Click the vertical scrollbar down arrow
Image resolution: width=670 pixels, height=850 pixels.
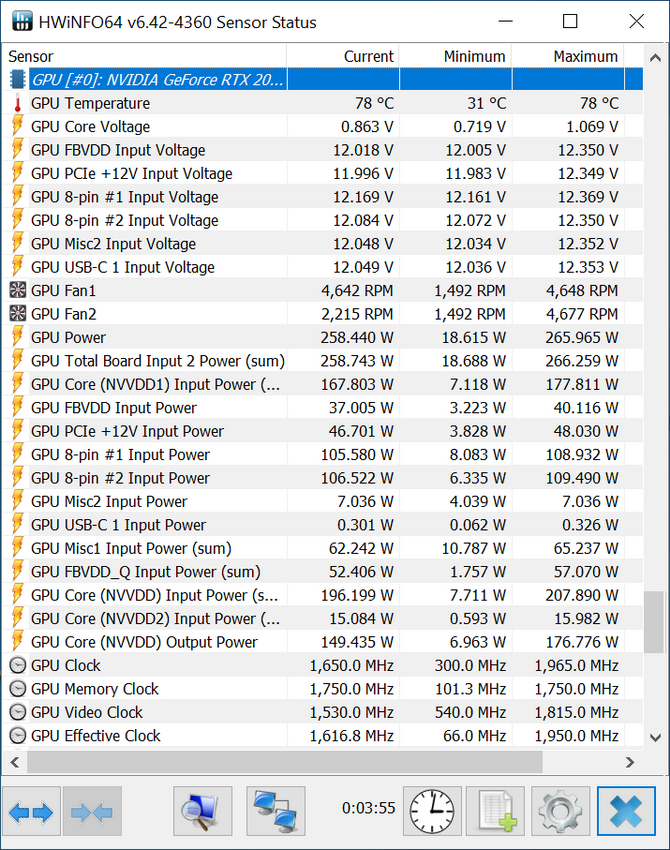(x=655, y=737)
